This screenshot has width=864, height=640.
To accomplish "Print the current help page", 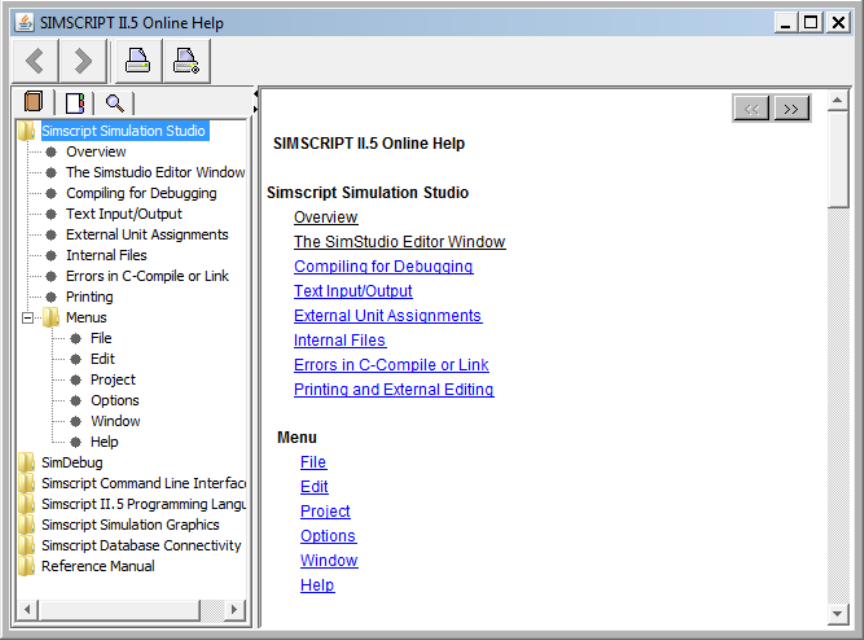I will pos(138,61).
